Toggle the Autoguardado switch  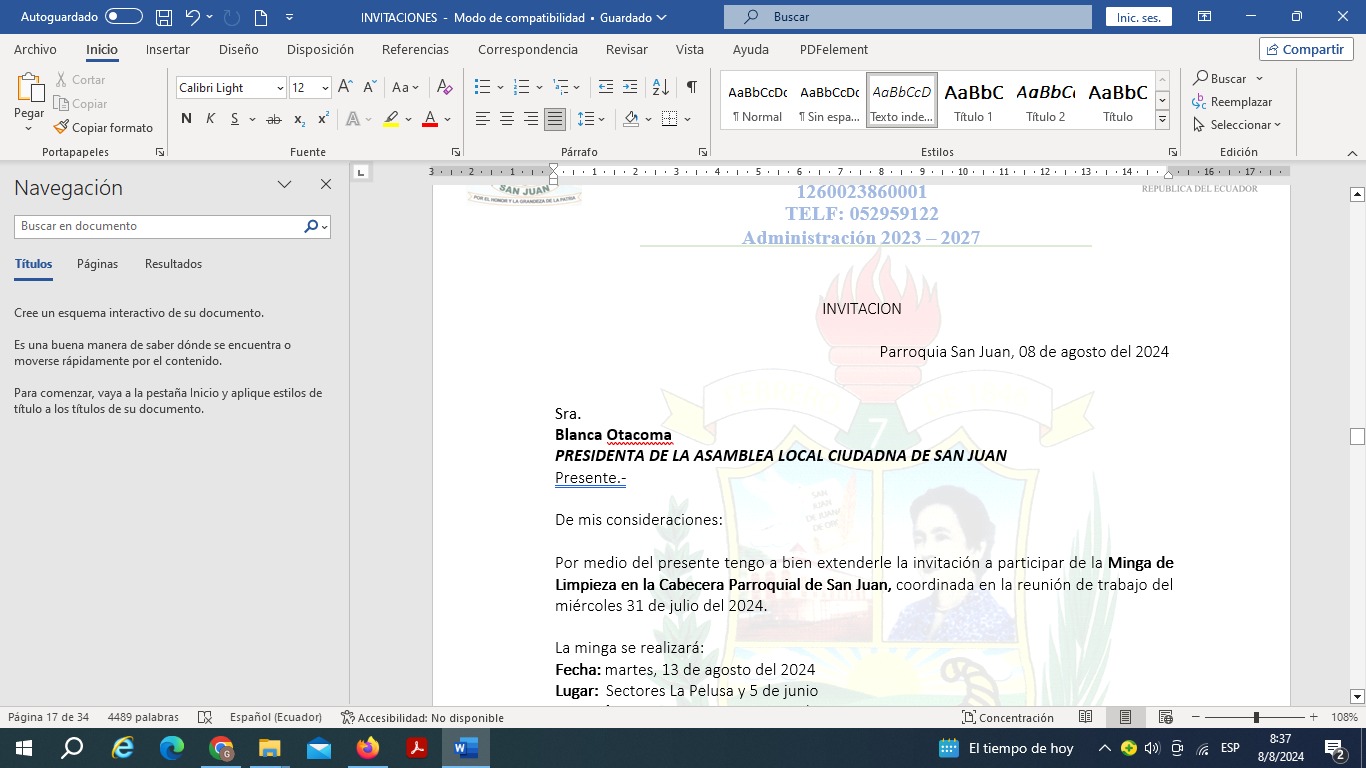coord(124,17)
